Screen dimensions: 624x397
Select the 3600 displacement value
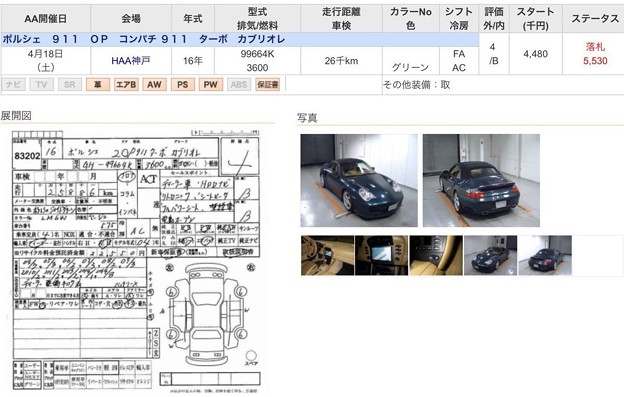point(257,68)
